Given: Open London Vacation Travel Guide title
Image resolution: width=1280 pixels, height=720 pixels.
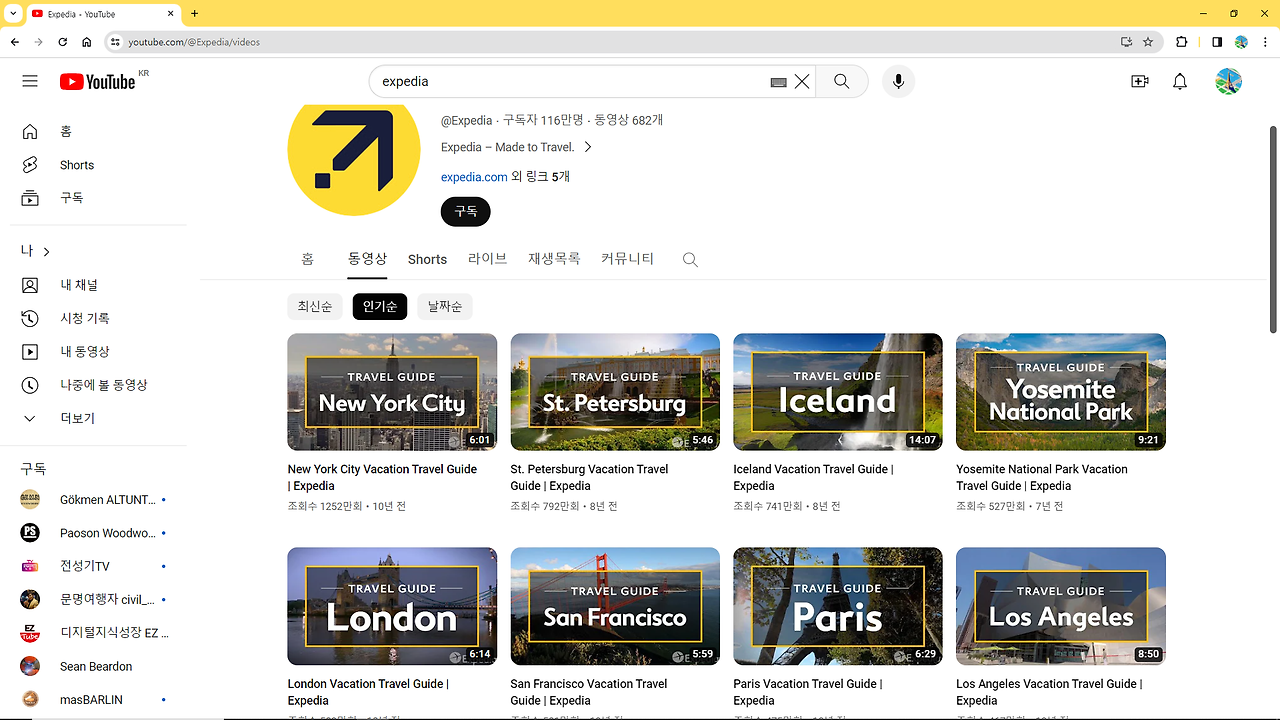Looking at the screenshot, I should click(368, 692).
